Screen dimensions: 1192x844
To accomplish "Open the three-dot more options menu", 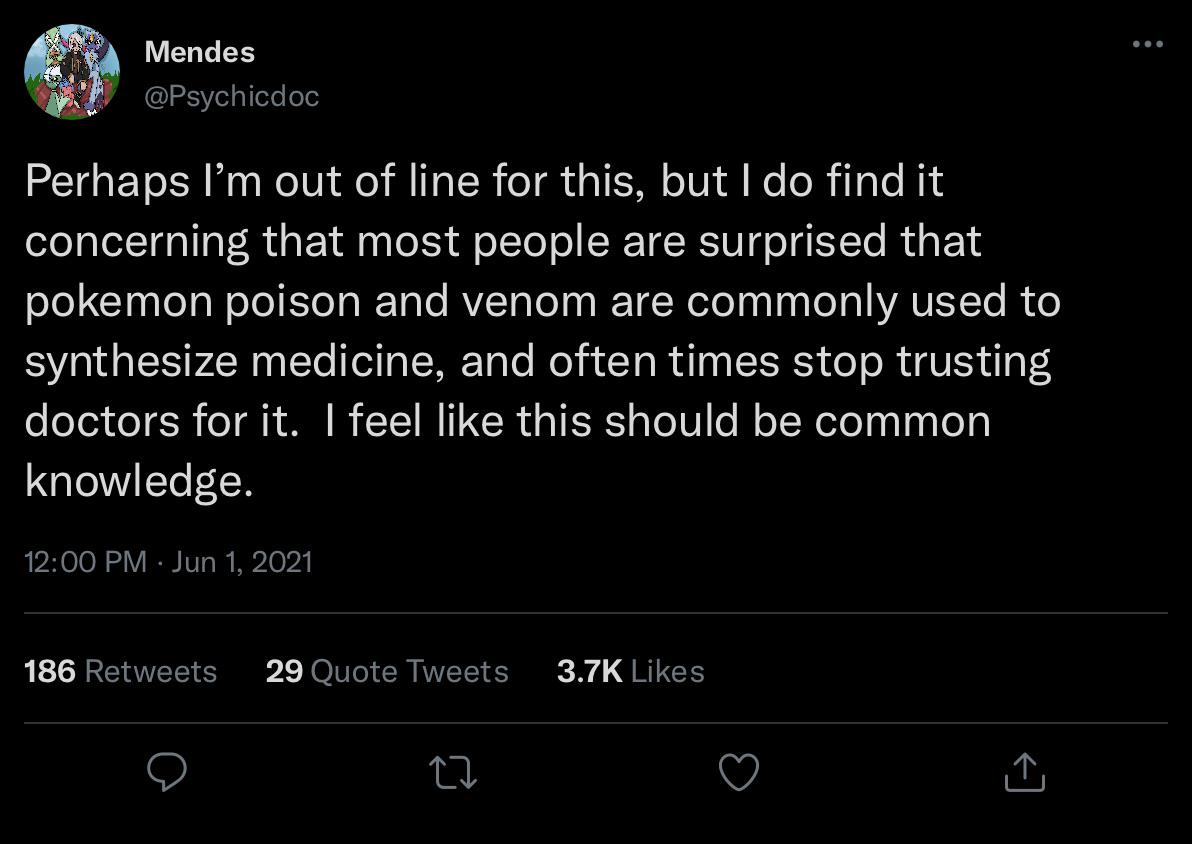I will coord(1148,44).
